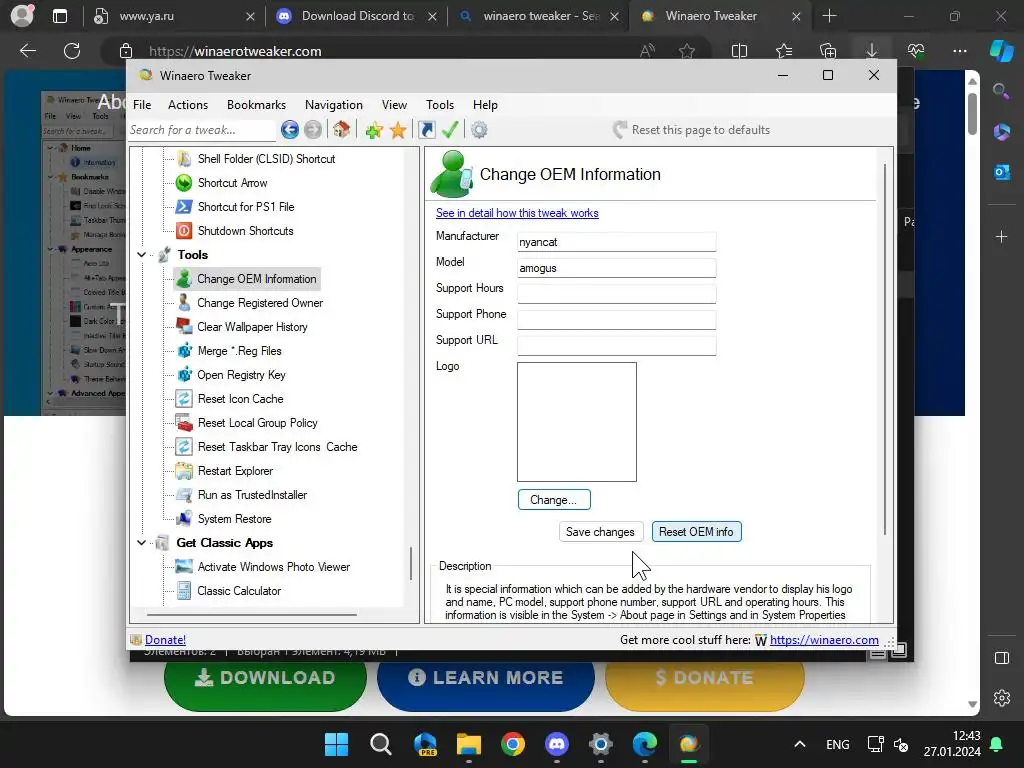The height and width of the screenshot is (768, 1024).
Task: Click the green checkmark apply icon
Action: pos(450,130)
